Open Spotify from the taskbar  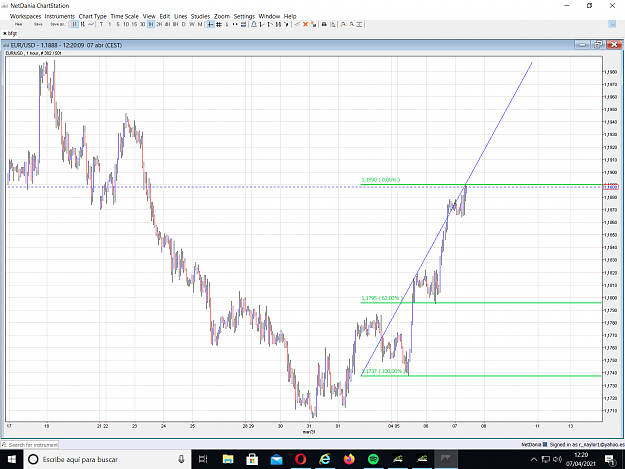[373, 459]
